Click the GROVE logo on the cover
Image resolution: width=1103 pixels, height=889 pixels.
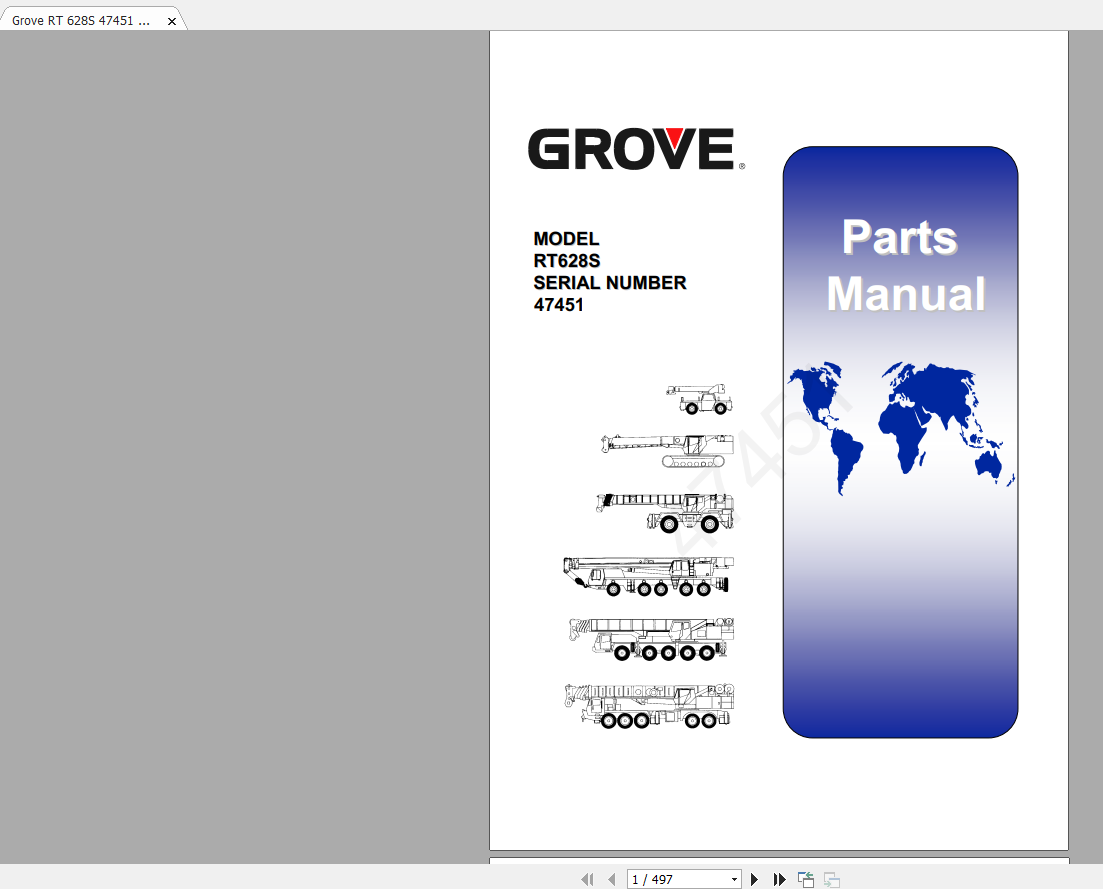pyautogui.click(x=634, y=149)
